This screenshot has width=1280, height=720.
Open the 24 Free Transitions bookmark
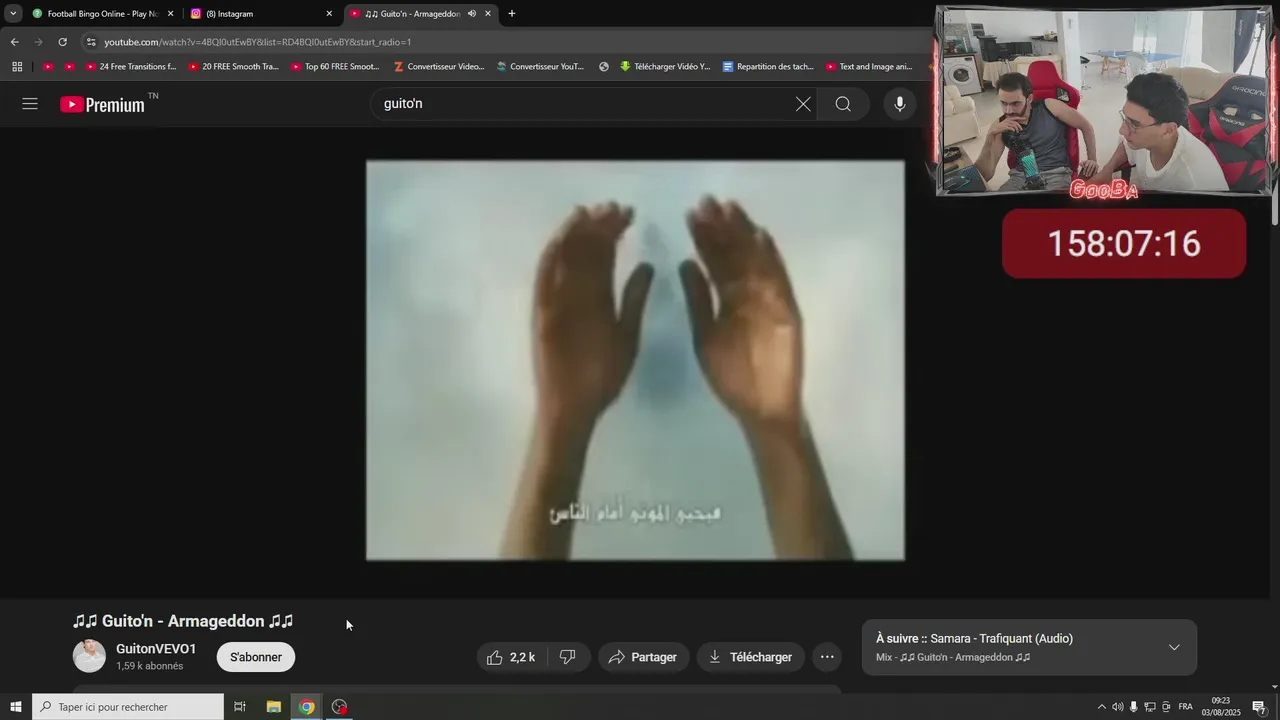pos(130,67)
